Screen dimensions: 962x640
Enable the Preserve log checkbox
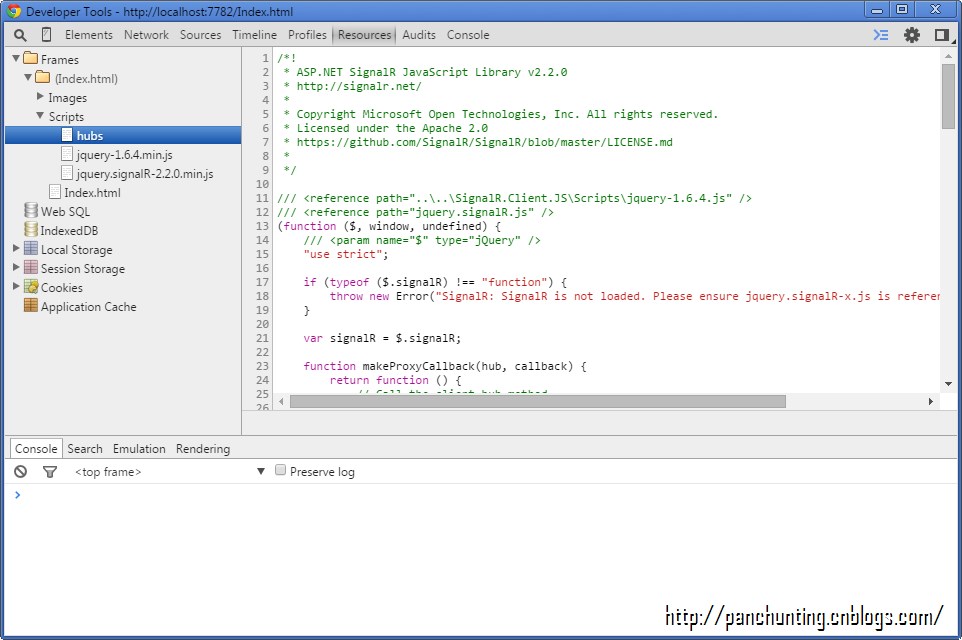(280, 470)
